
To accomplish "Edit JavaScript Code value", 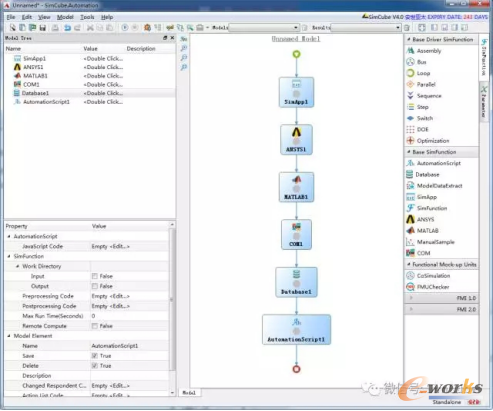I will (129, 246).
